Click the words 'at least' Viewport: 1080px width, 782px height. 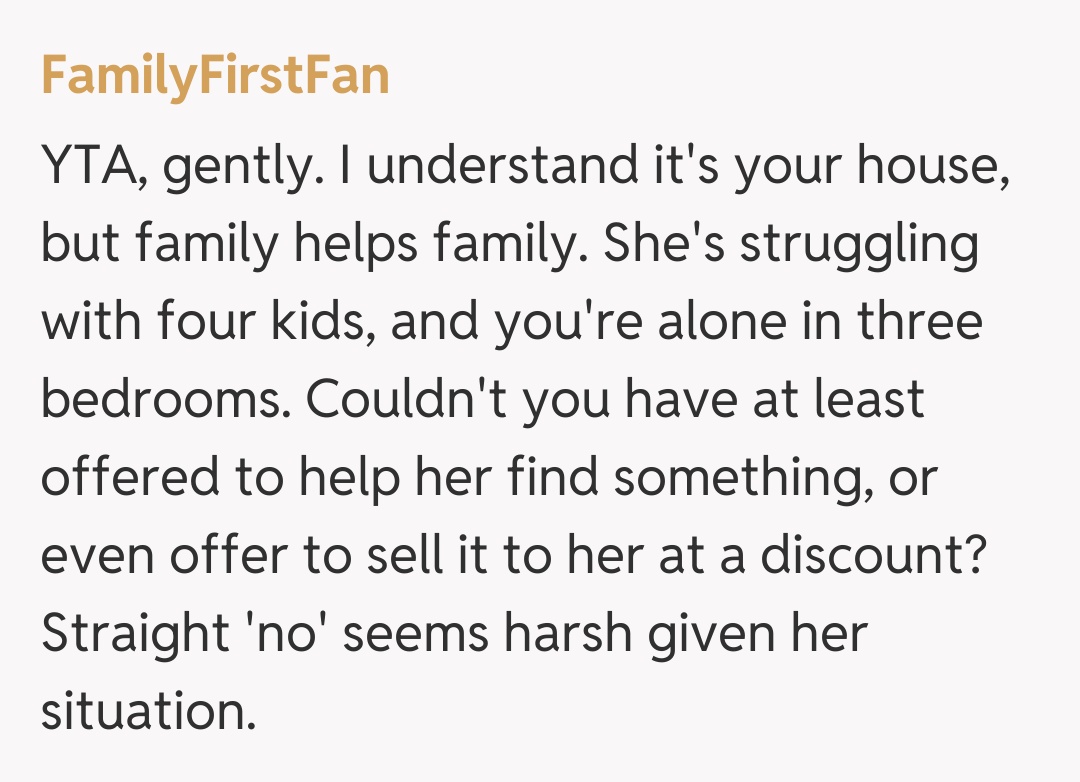(x=848, y=401)
